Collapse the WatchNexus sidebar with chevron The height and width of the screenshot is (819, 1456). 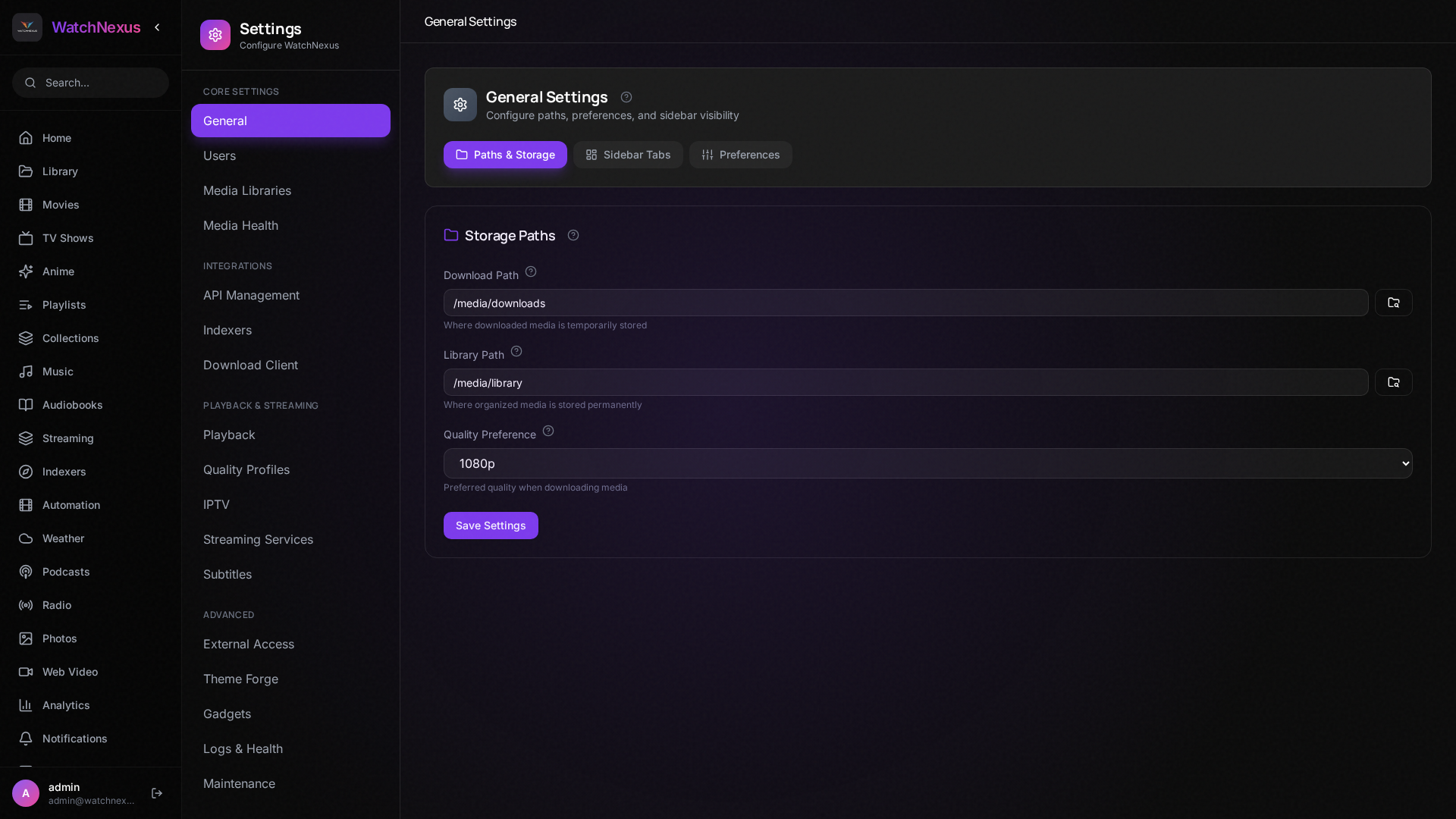pyautogui.click(x=158, y=27)
